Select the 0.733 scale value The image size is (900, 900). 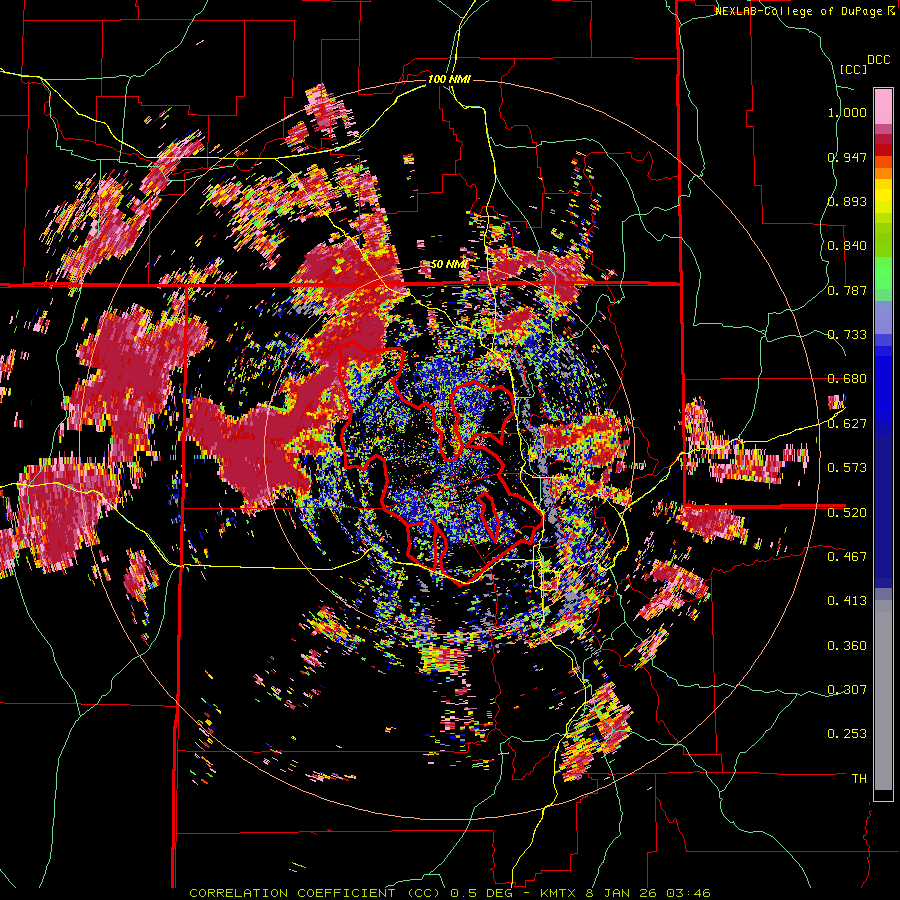coord(847,335)
